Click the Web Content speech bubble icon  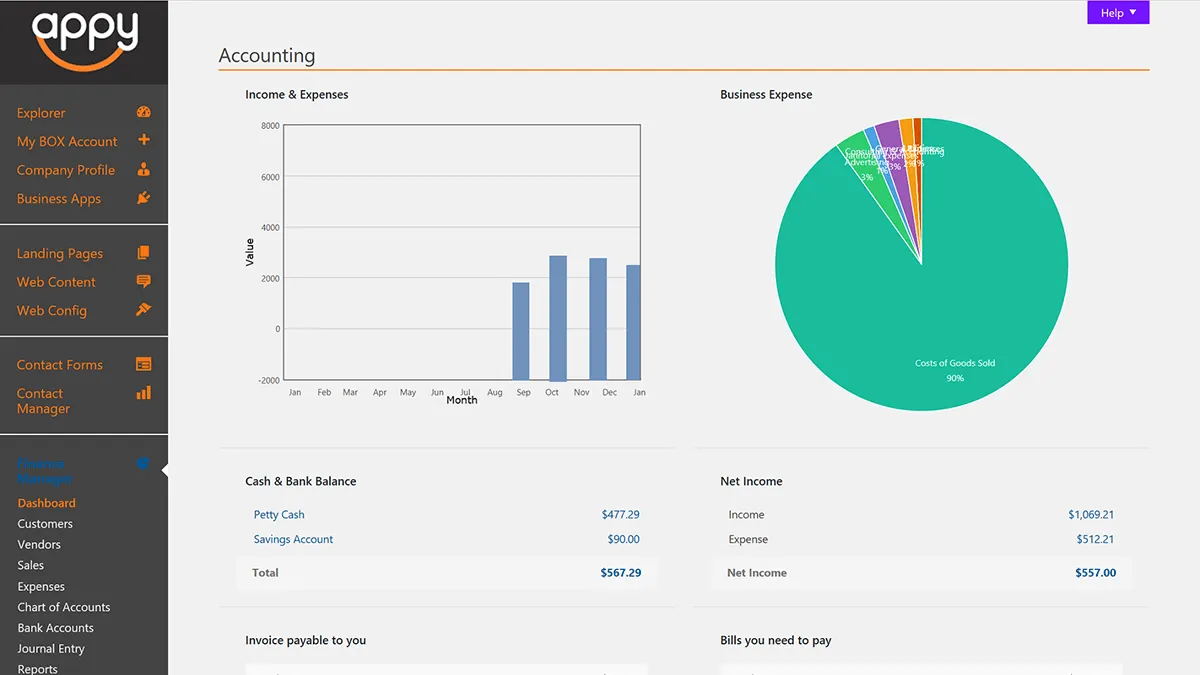click(143, 281)
